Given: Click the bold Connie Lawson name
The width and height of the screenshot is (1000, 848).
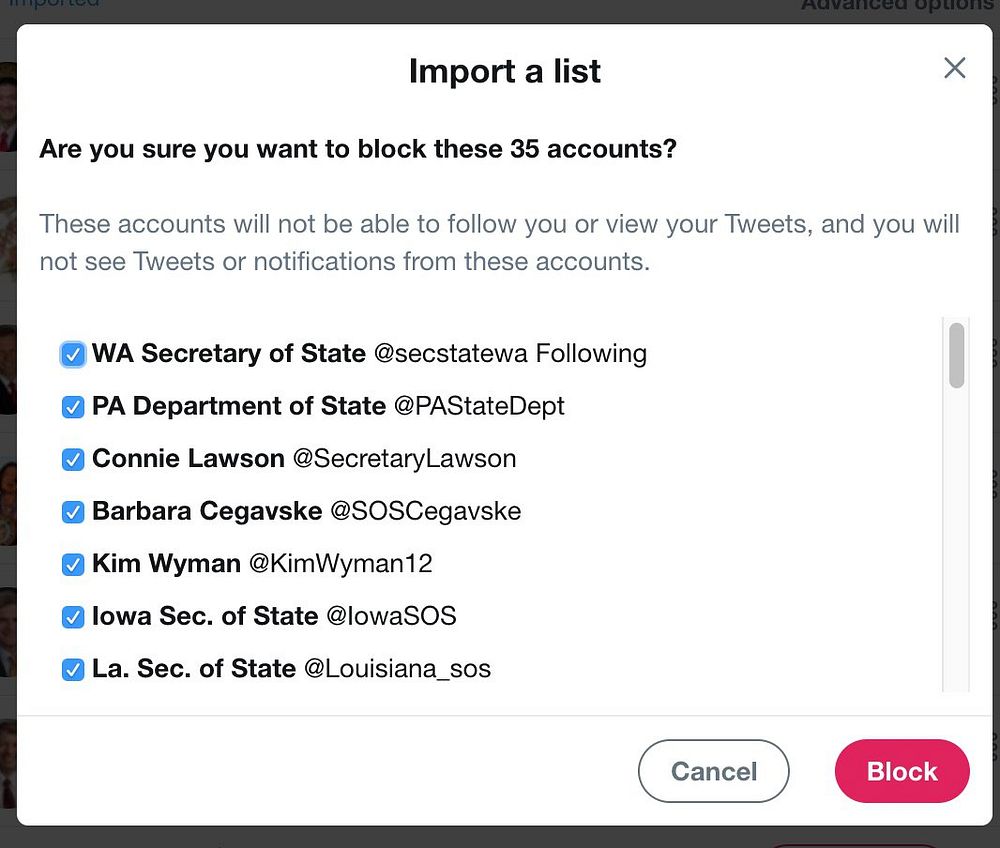Looking at the screenshot, I should click(x=188, y=459).
